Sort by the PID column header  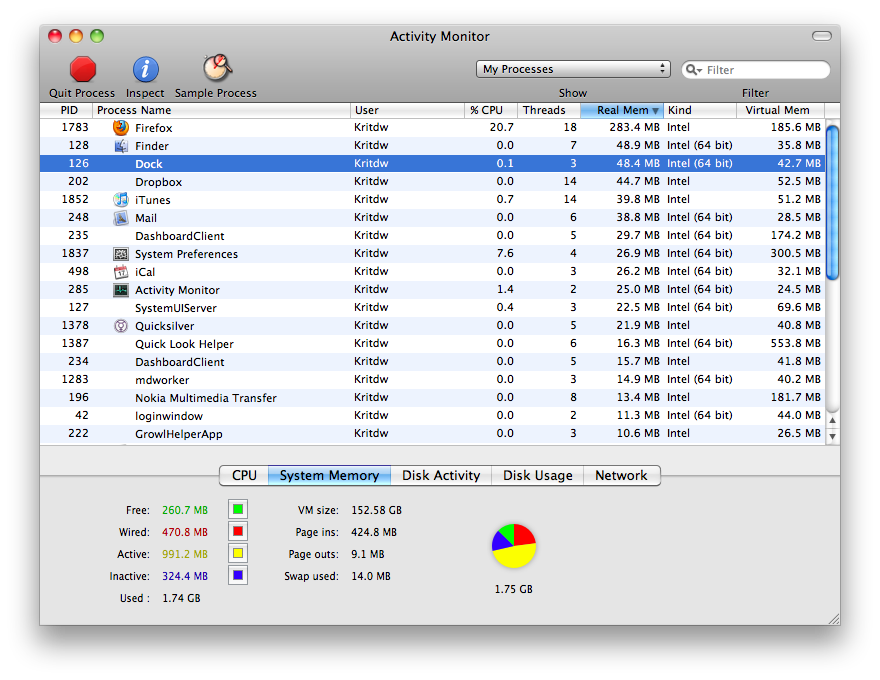coord(66,110)
